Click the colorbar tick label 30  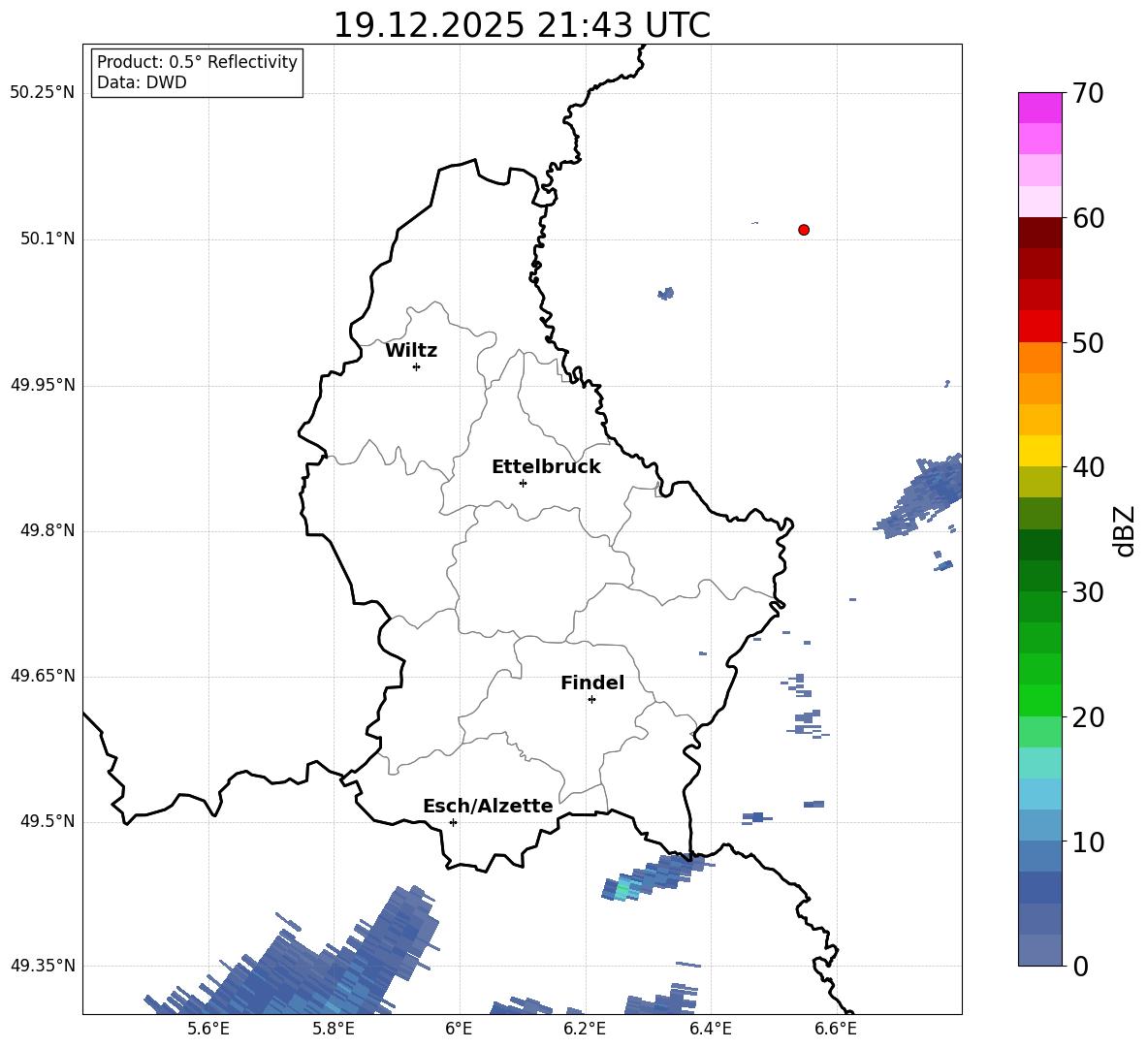(x=1088, y=592)
